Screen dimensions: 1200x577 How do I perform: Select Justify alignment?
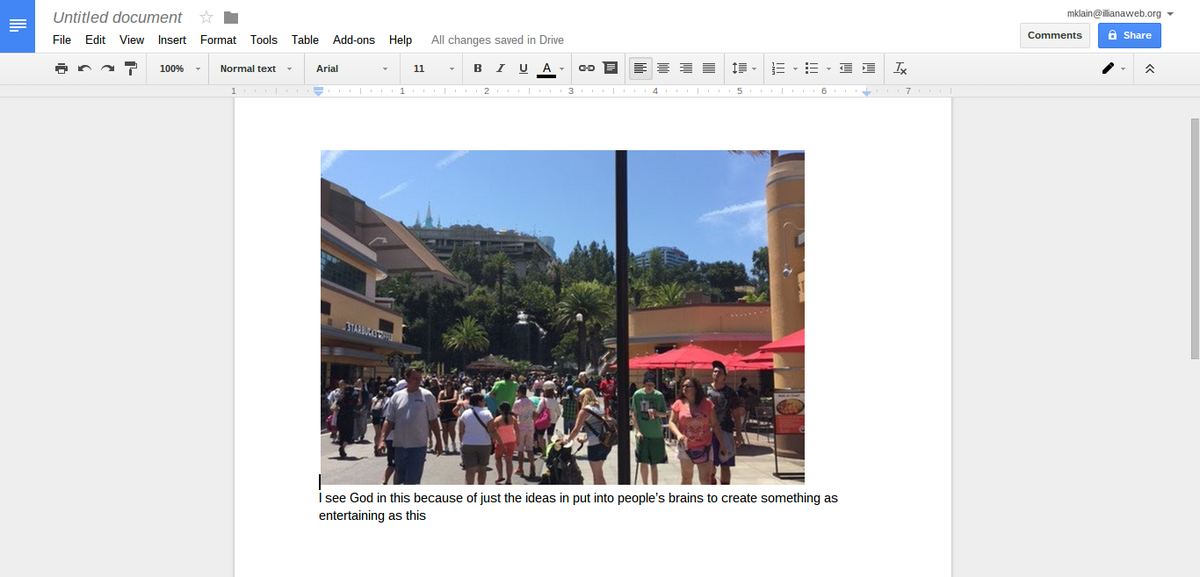click(709, 68)
